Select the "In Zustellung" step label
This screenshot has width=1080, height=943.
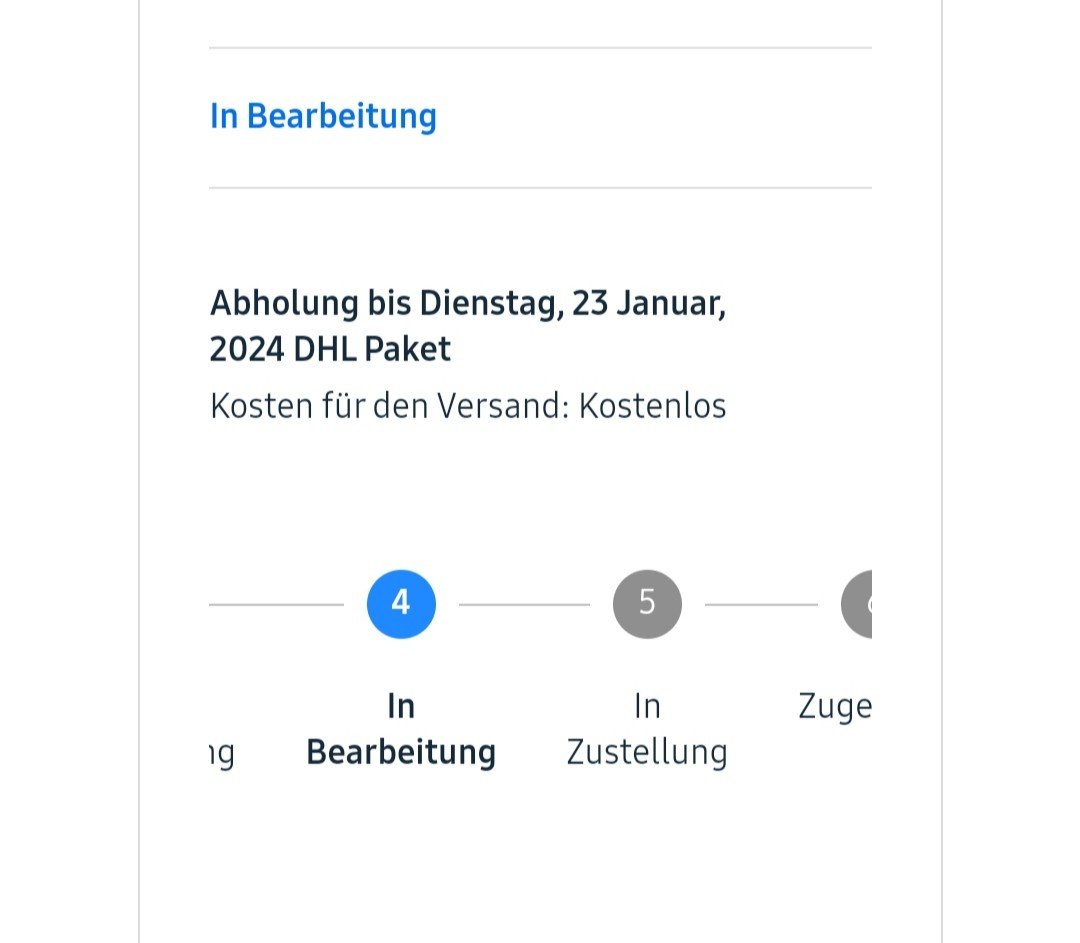point(647,729)
